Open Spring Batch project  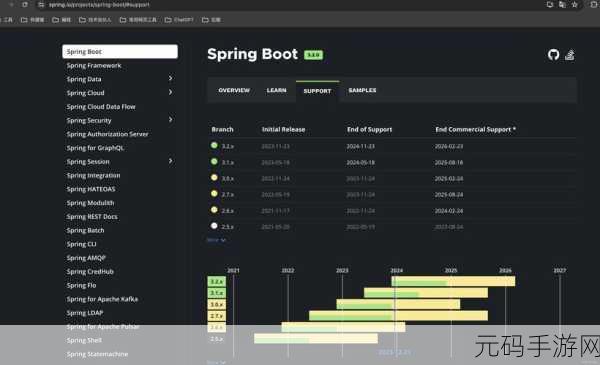85,231
